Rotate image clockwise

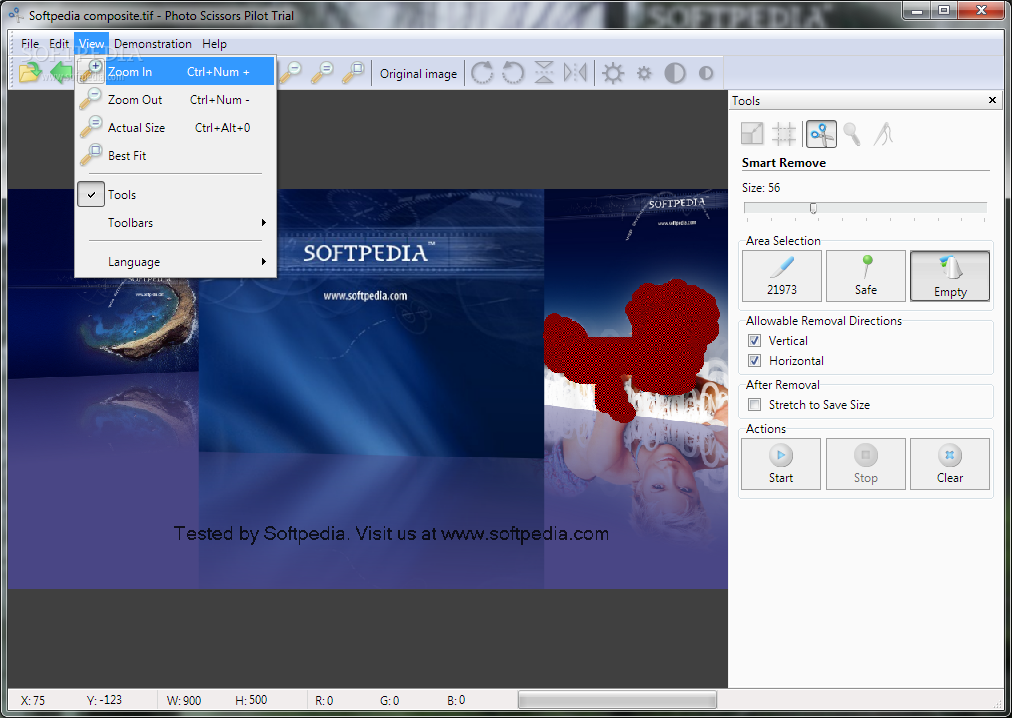pyautogui.click(x=482, y=73)
